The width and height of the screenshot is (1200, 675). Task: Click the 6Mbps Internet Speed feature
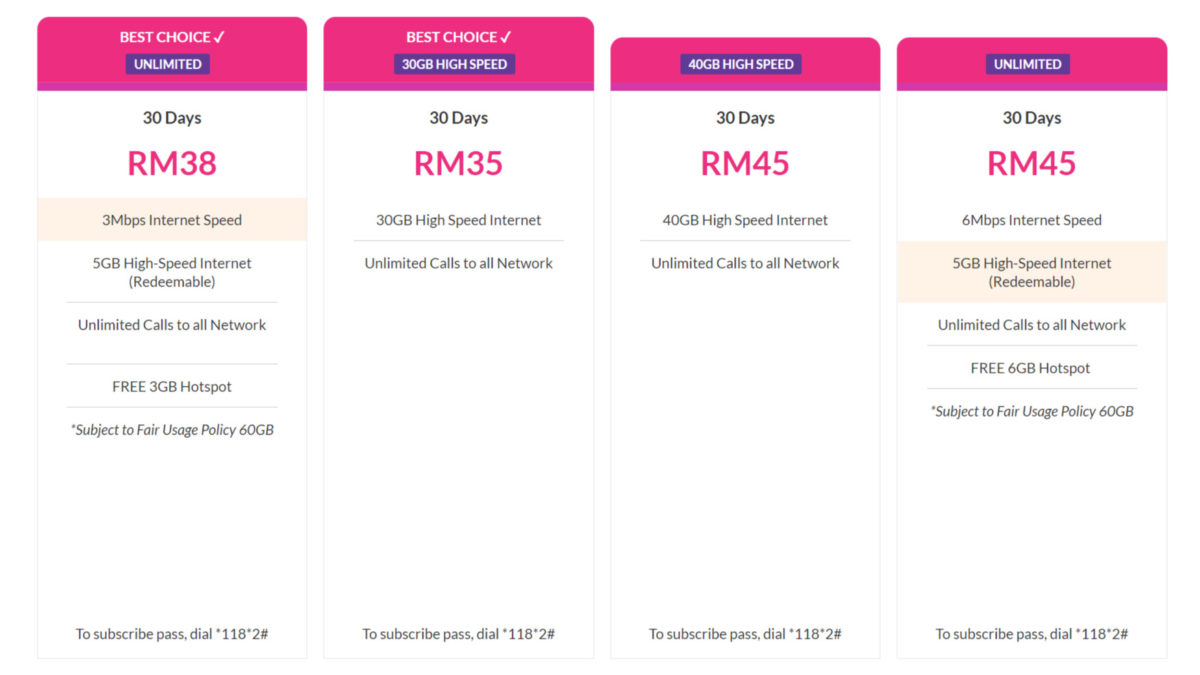pos(1031,220)
